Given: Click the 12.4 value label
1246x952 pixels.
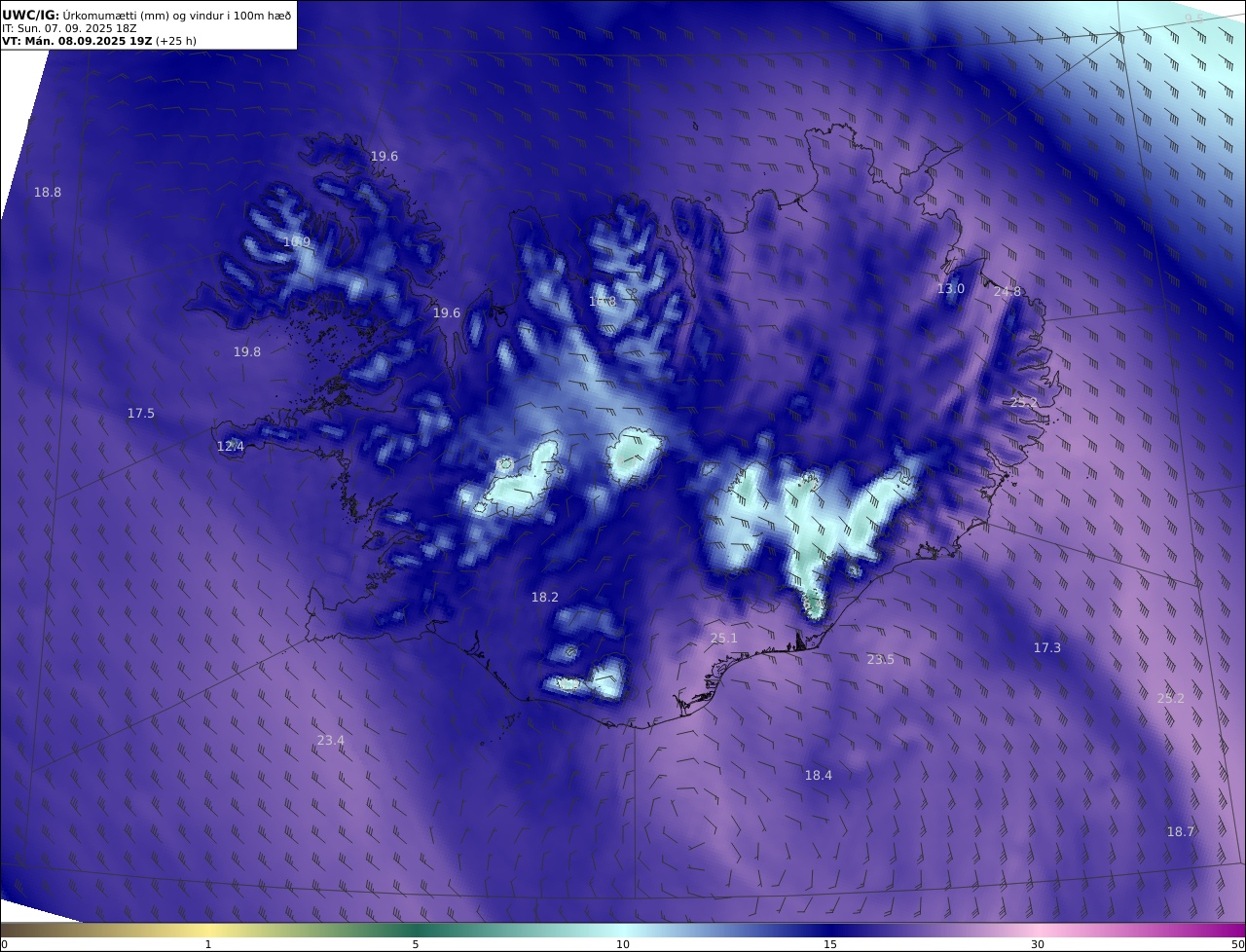Looking at the screenshot, I should click(x=231, y=447).
